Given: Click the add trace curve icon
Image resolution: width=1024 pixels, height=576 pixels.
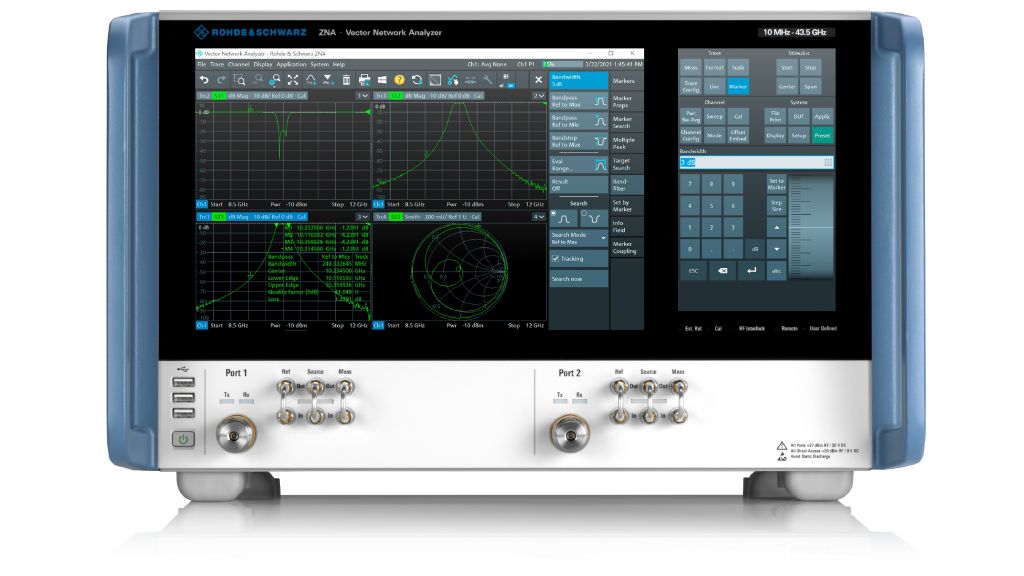Looking at the screenshot, I should [311, 80].
